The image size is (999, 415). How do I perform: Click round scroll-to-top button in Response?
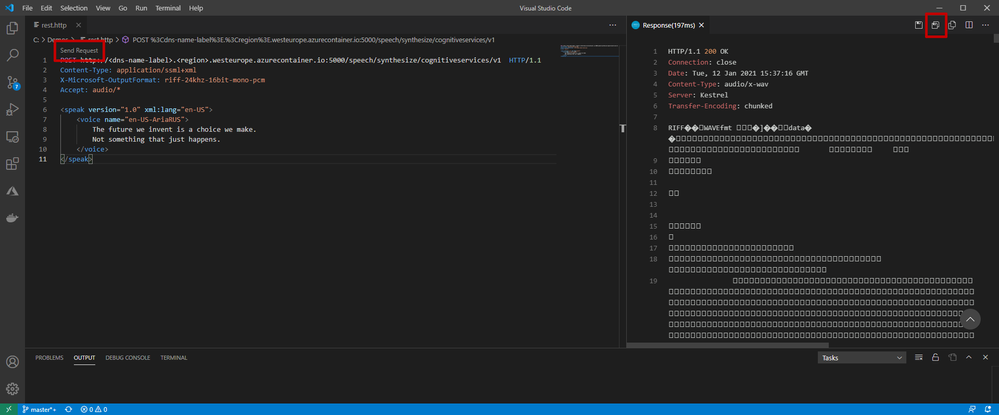click(x=970, y=319)
